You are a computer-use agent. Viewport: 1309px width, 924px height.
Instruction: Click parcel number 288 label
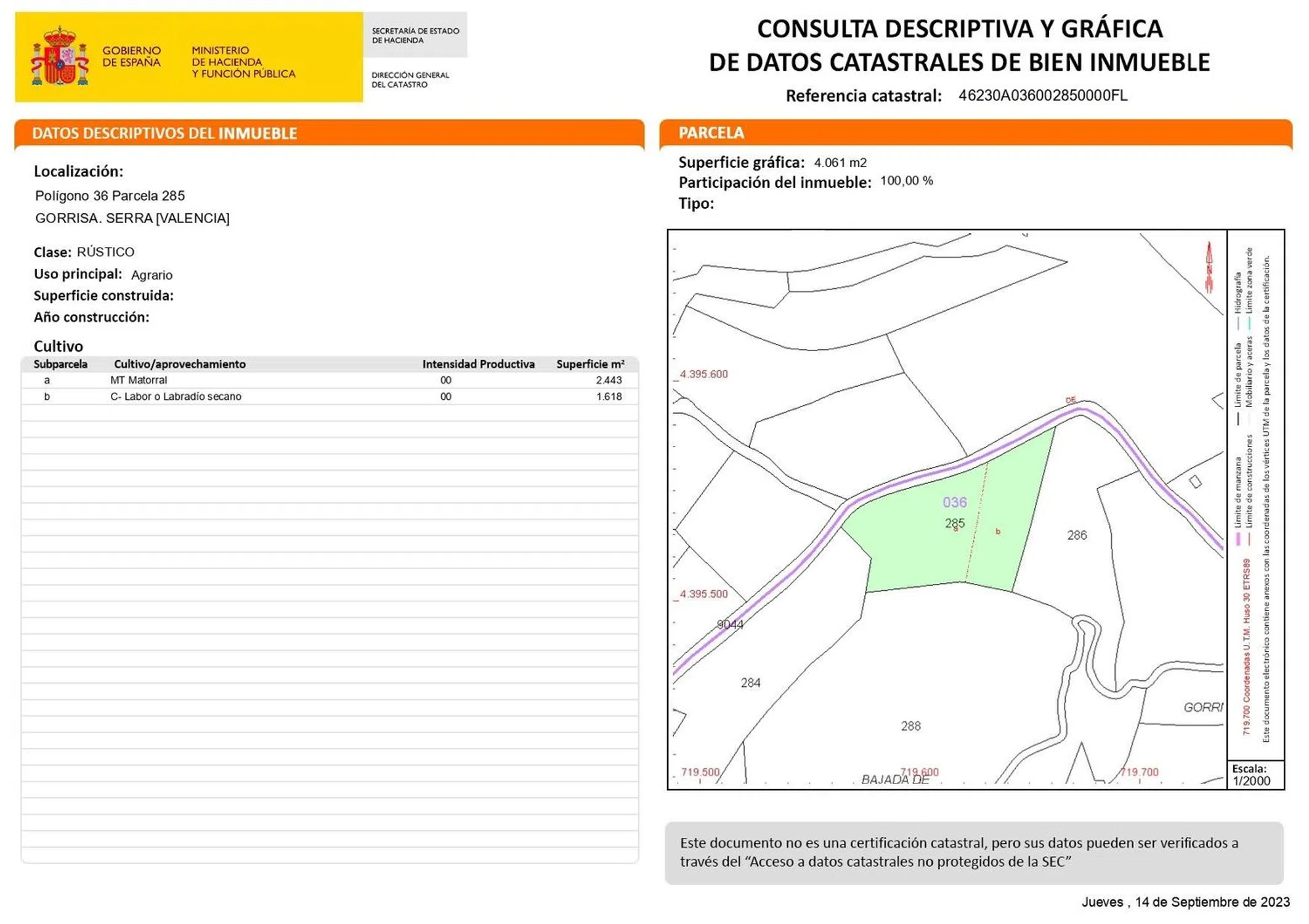tap(910, 726)
